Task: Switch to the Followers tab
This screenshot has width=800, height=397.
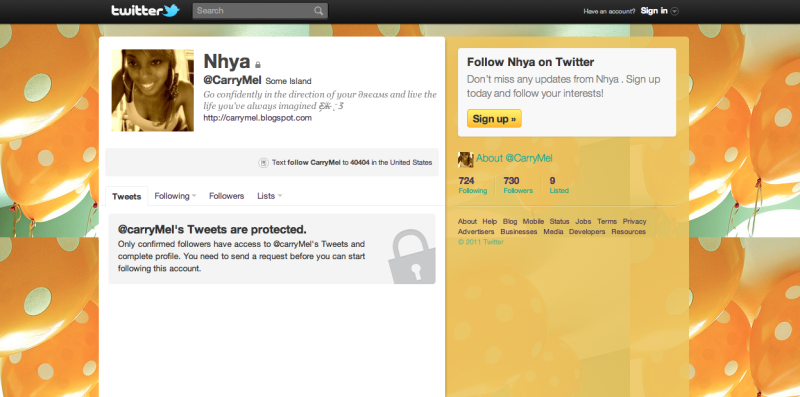Action: click(227, 196)
